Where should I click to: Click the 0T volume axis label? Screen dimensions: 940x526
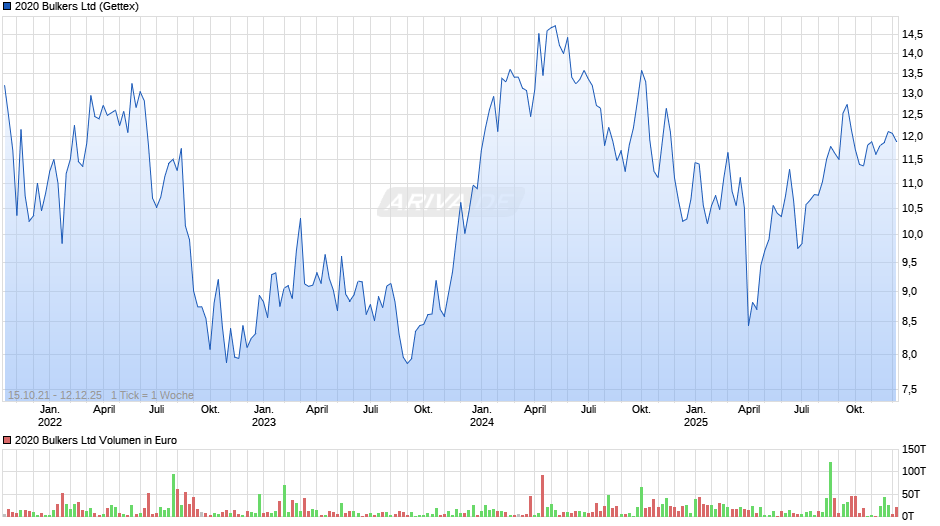pyautogui.click(x=908, y=516)
